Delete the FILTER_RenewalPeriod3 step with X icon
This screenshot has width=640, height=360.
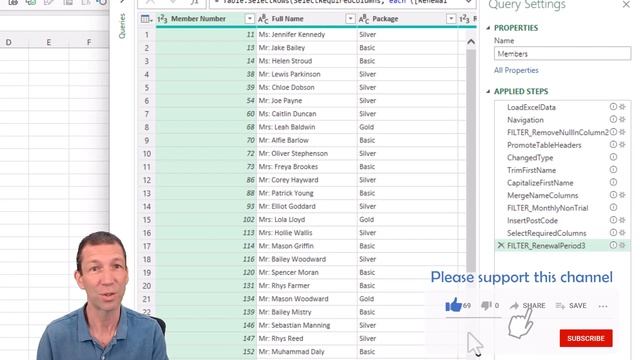click(x=501, y=245)
